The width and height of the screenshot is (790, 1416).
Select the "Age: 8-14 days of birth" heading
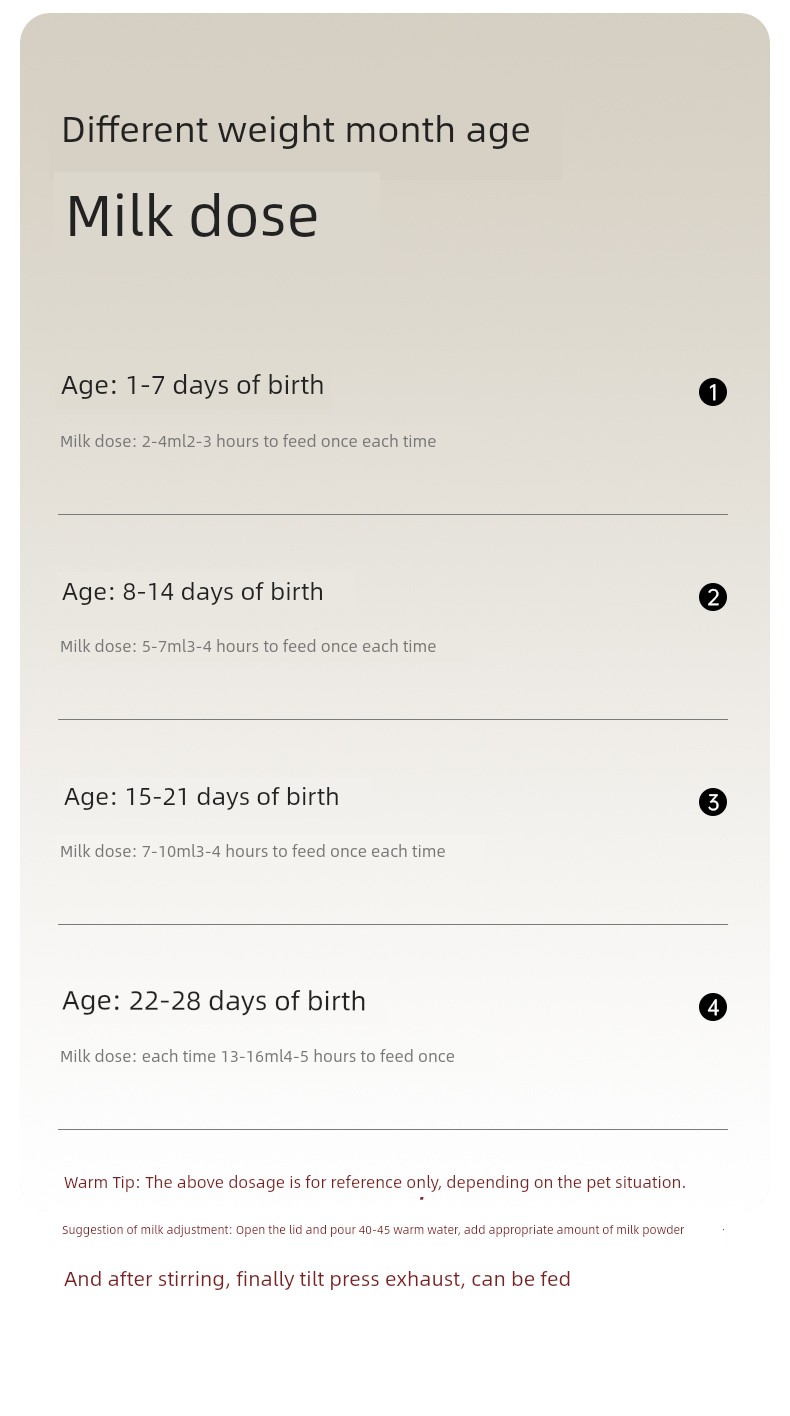[193, 591]
